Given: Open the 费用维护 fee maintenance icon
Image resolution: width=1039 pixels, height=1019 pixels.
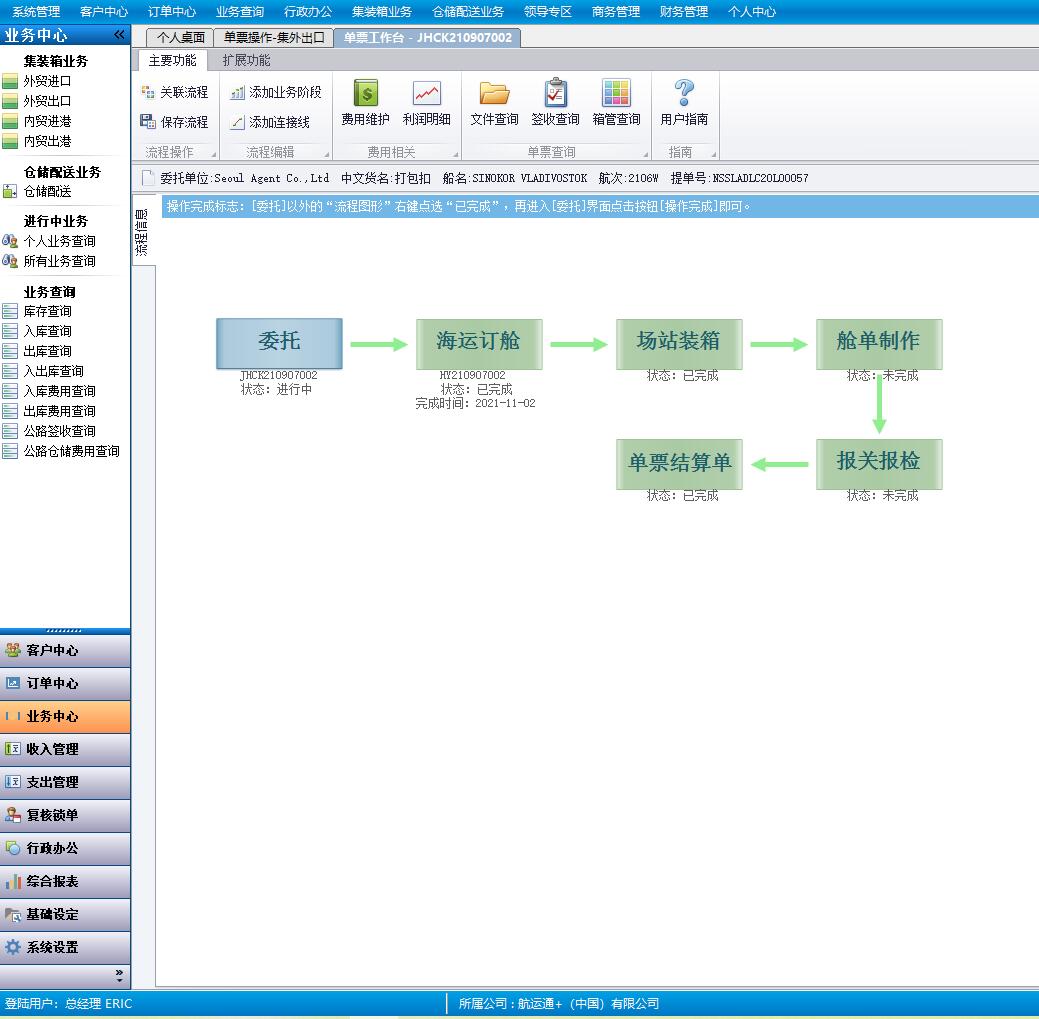Looking at the screenshot, I should [365, 103].
